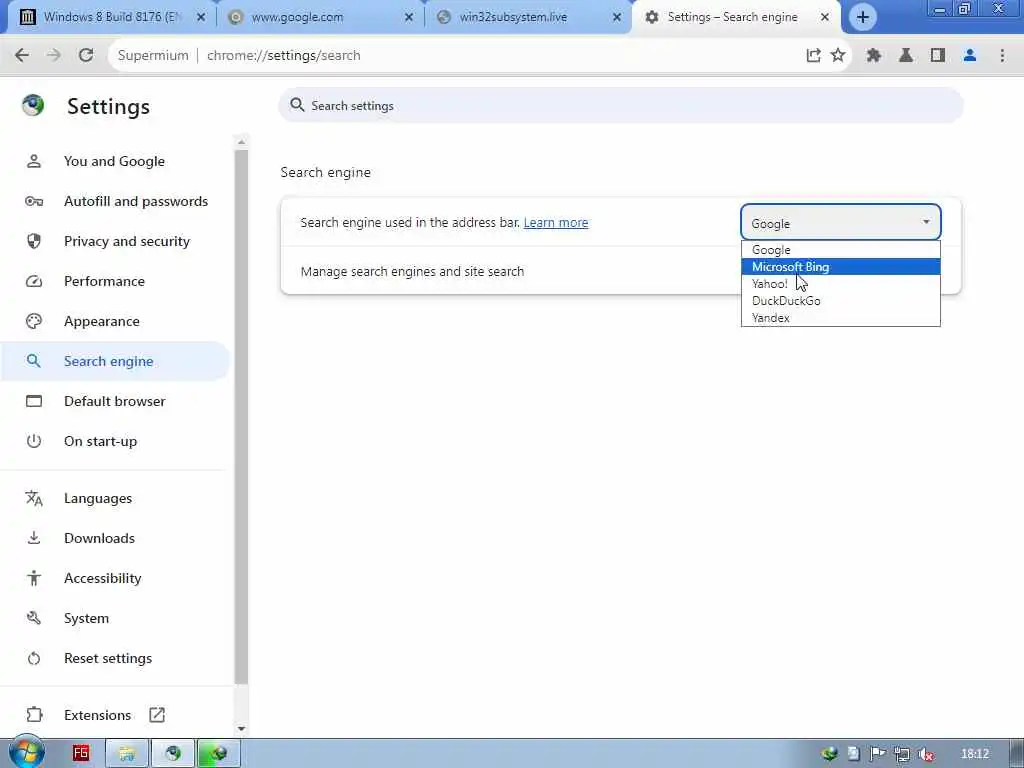Screen dimensions: 1024x768
Task: Click the sidebar scroll down arrow
Action: click(x=242, y=728)
